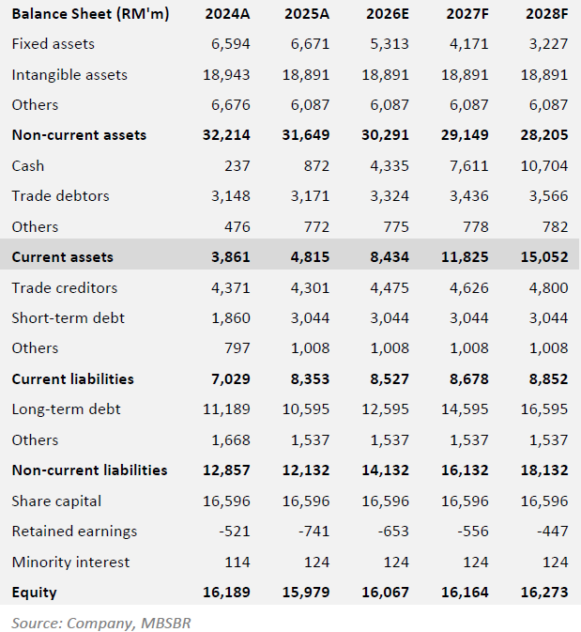The height and width of the screenshot is (632, 581).
Task: Select Current assets value 8,434
Action: click(x=389, y=257)
